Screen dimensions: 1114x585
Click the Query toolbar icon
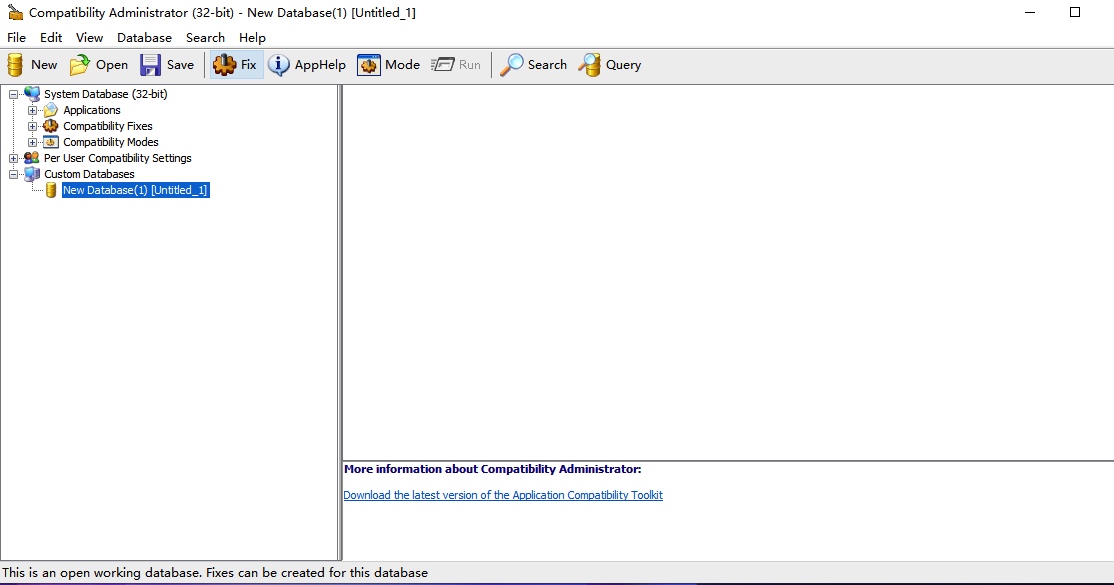pyautogui.click(x=589, y=65)
